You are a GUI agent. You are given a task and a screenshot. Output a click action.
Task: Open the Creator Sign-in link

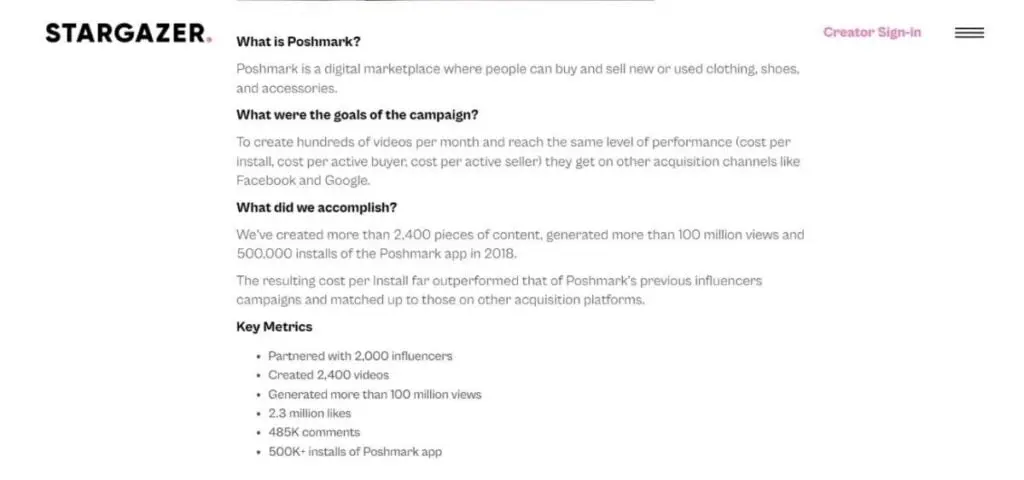872,32
